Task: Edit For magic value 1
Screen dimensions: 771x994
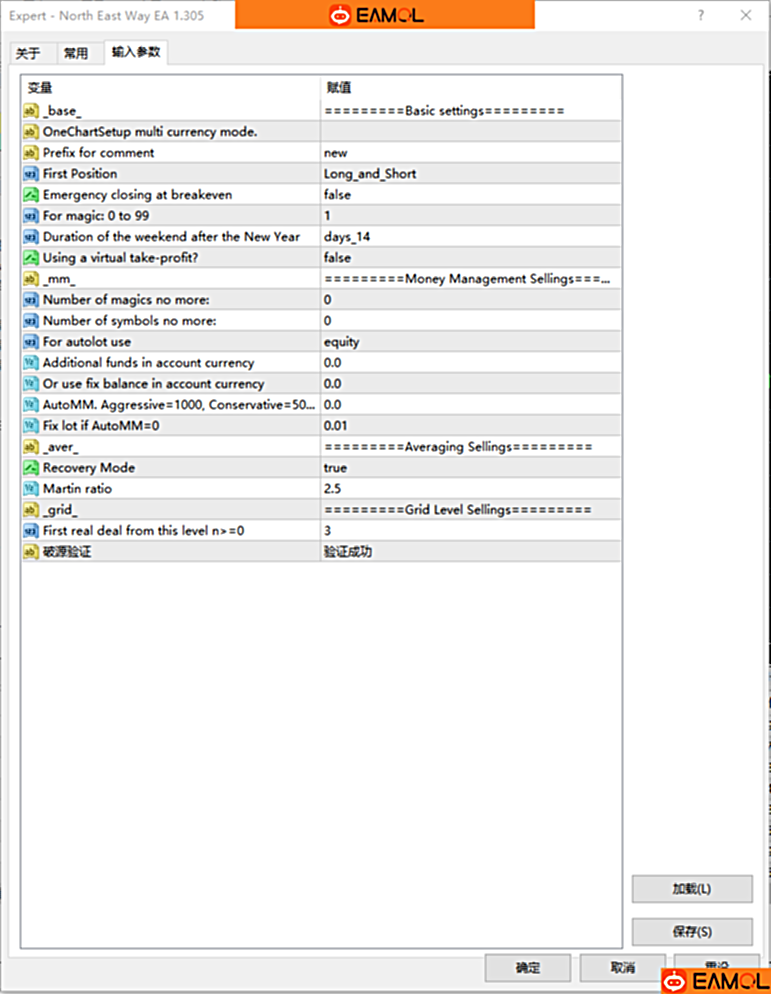Action: point(471,216)
